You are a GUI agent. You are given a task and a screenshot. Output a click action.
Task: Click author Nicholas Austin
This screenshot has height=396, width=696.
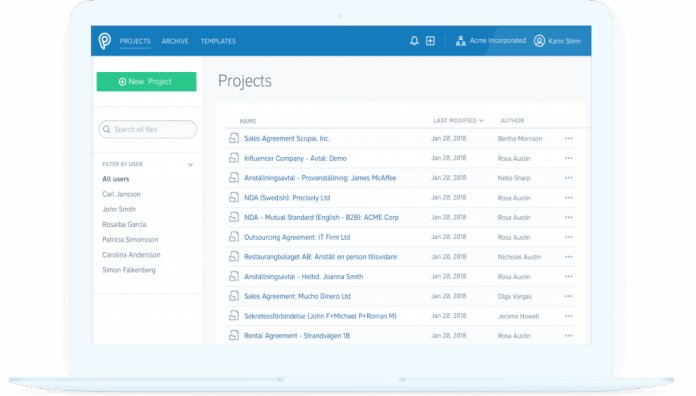point(519,257)
